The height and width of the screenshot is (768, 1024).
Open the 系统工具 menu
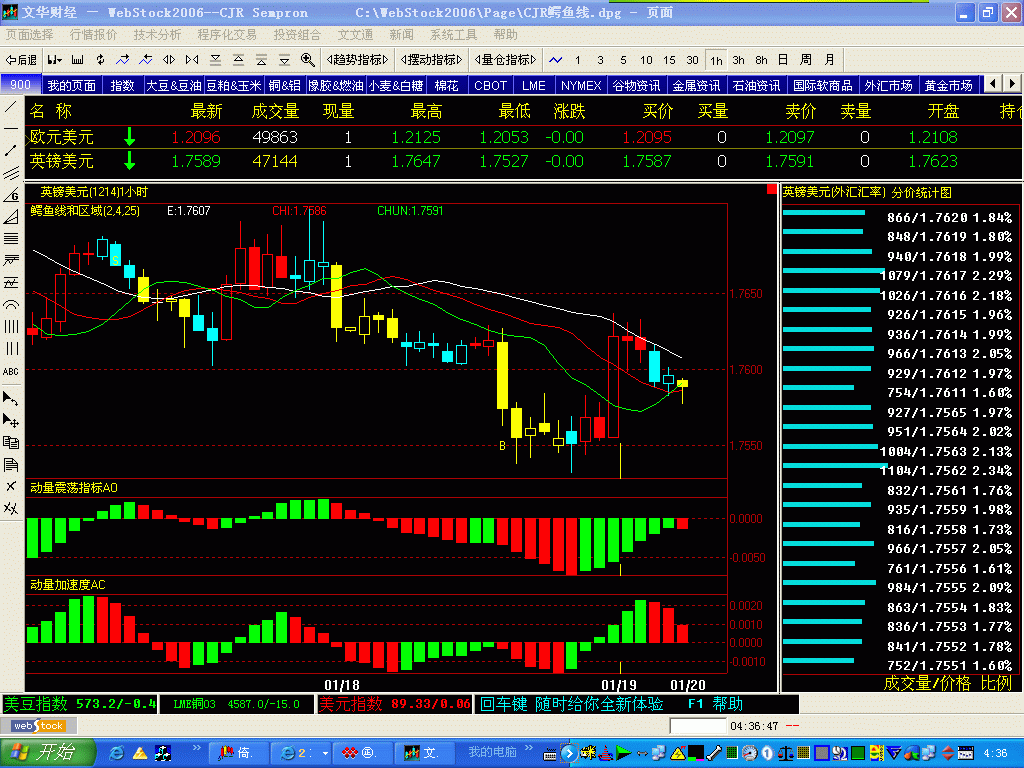454,35
